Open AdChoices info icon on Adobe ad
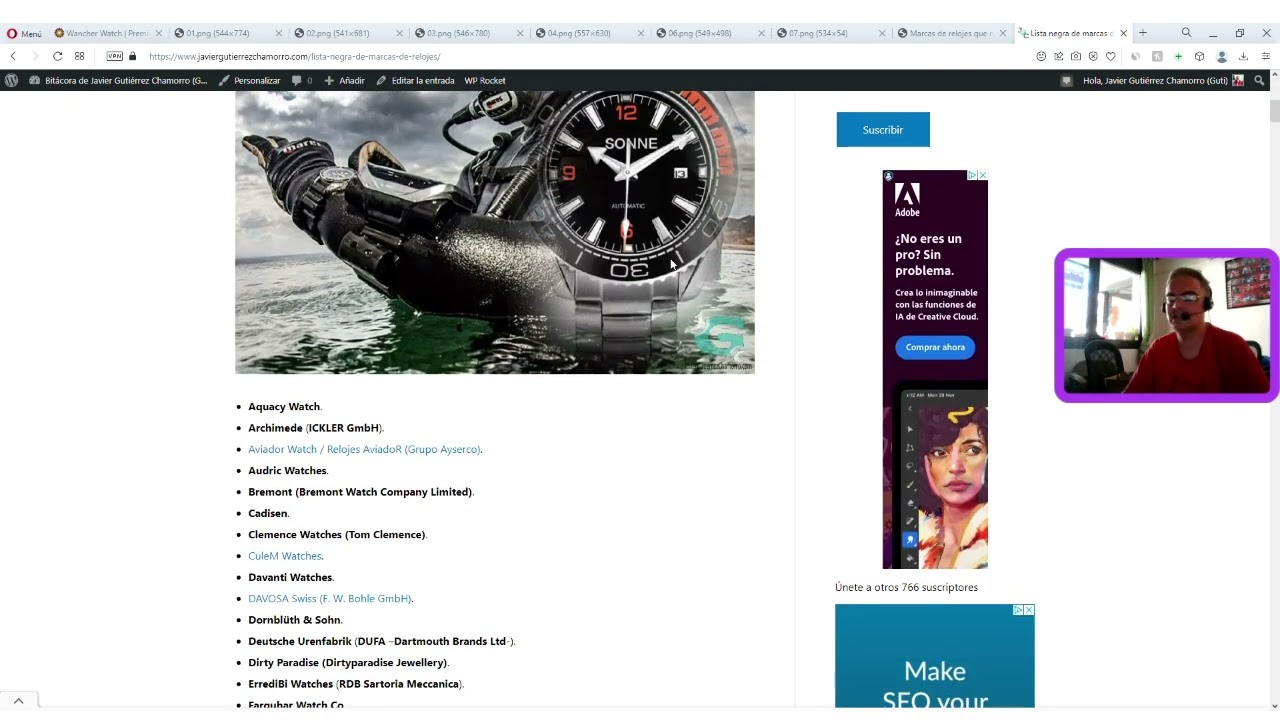1280x720 pixels. [x=972, y=175]
